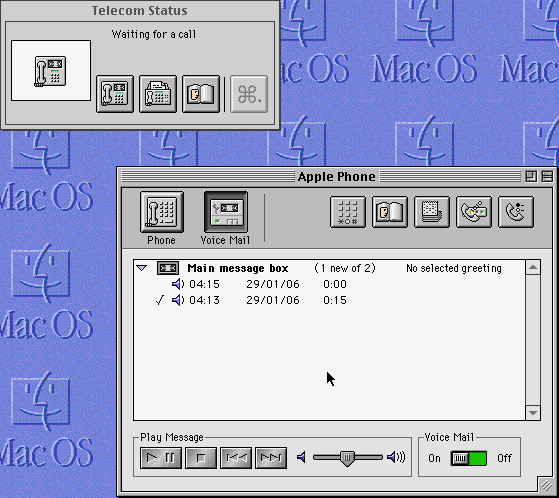Open the dial keypad in Apple Phone

coord(348,212)
